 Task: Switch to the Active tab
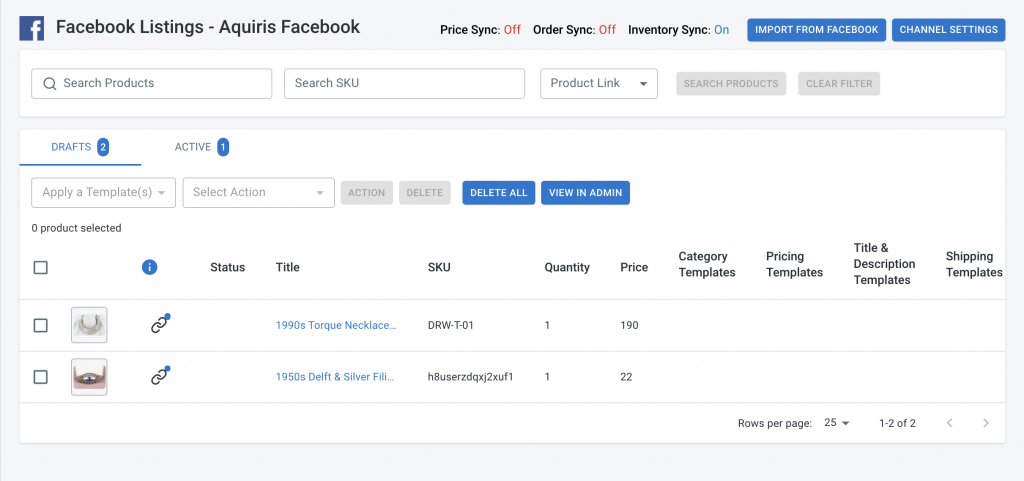point(201,147)
